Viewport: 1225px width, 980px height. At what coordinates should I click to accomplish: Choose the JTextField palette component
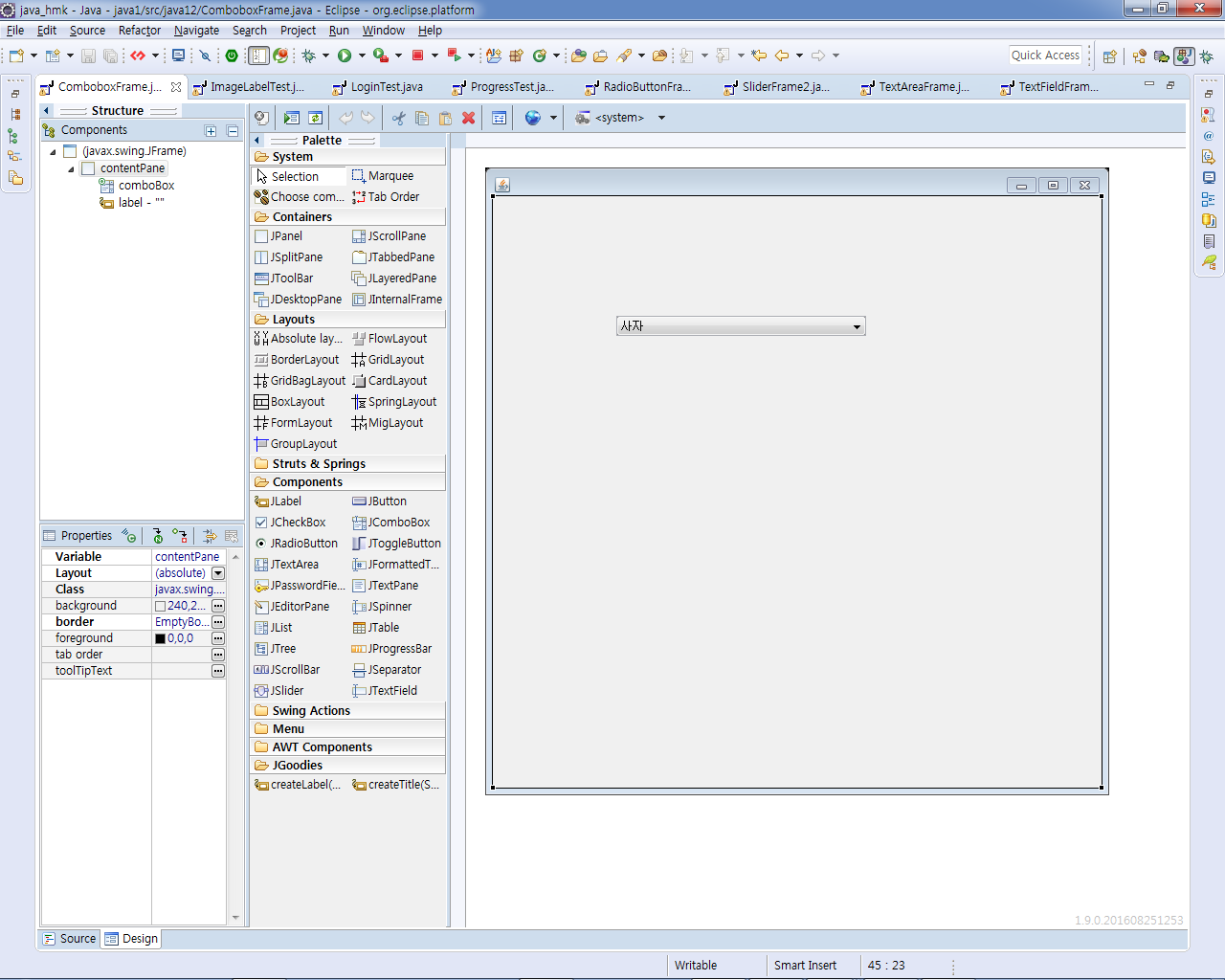pos(385,691)
